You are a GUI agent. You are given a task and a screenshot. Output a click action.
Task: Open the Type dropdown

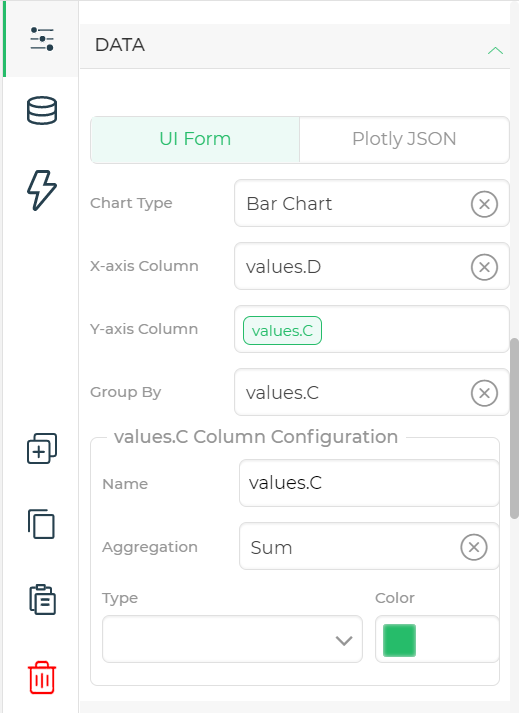point(232,639)
